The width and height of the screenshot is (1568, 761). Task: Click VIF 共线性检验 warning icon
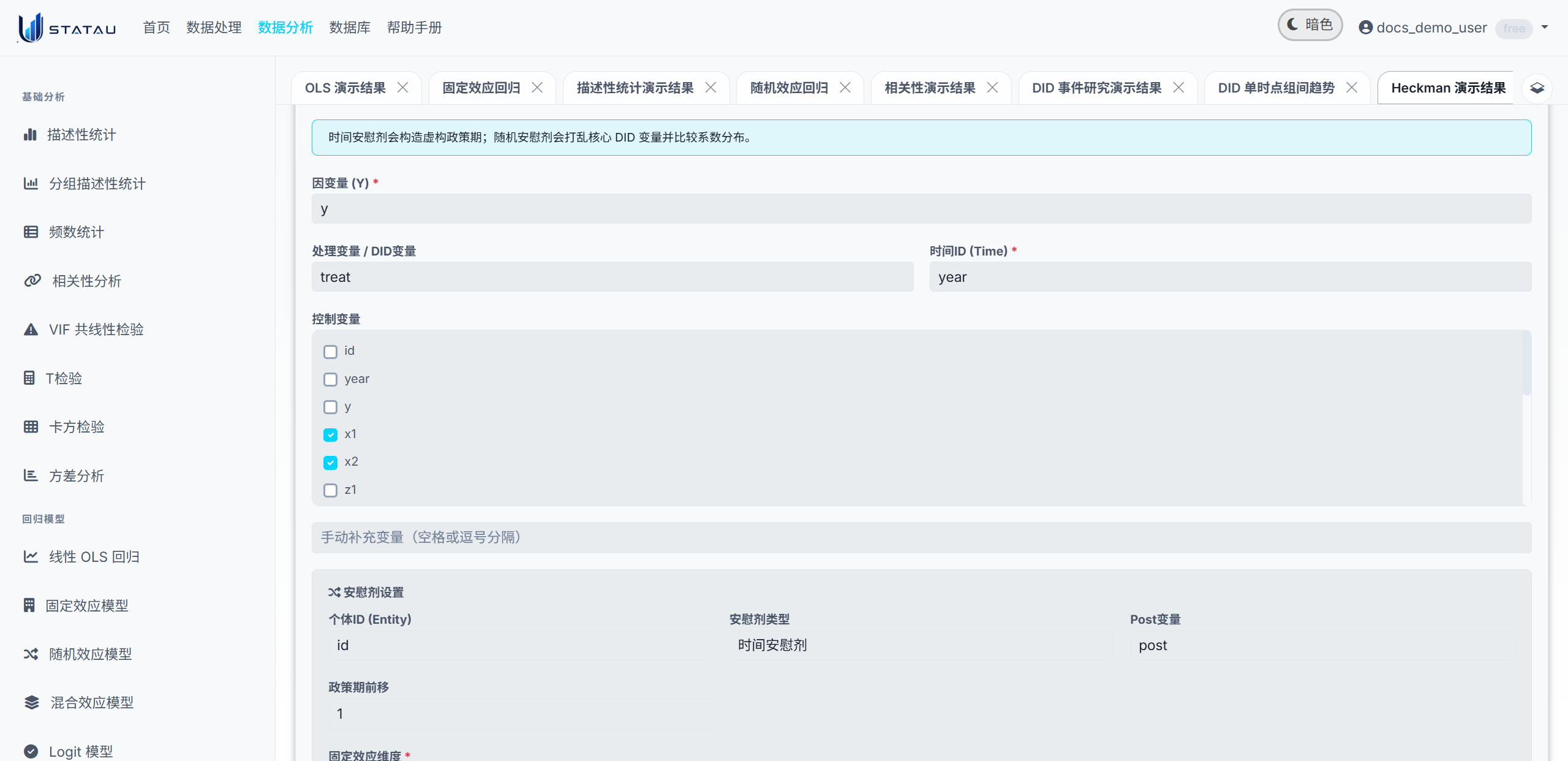pos(31,329)
